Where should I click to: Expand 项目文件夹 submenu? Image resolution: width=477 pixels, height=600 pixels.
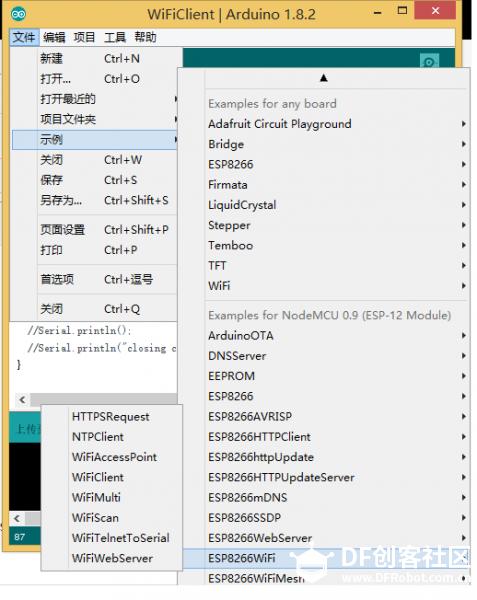tap(95, 119)
